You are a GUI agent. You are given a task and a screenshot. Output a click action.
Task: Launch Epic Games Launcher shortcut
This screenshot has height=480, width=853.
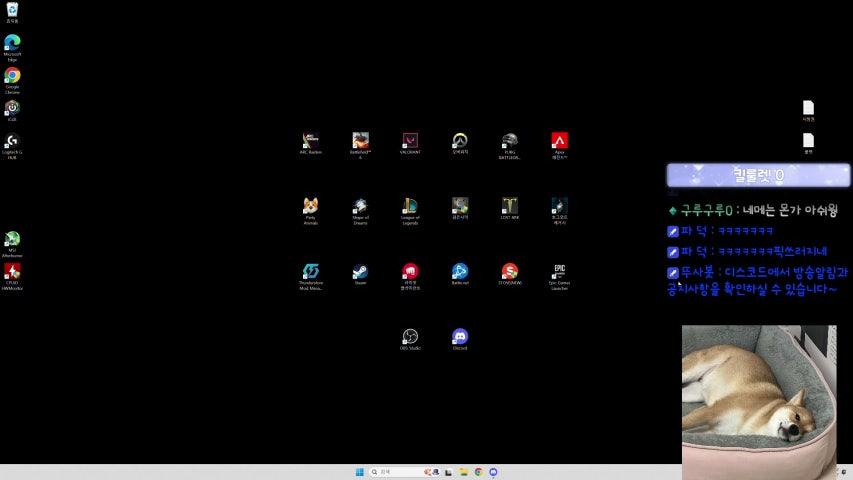(560, 271)
